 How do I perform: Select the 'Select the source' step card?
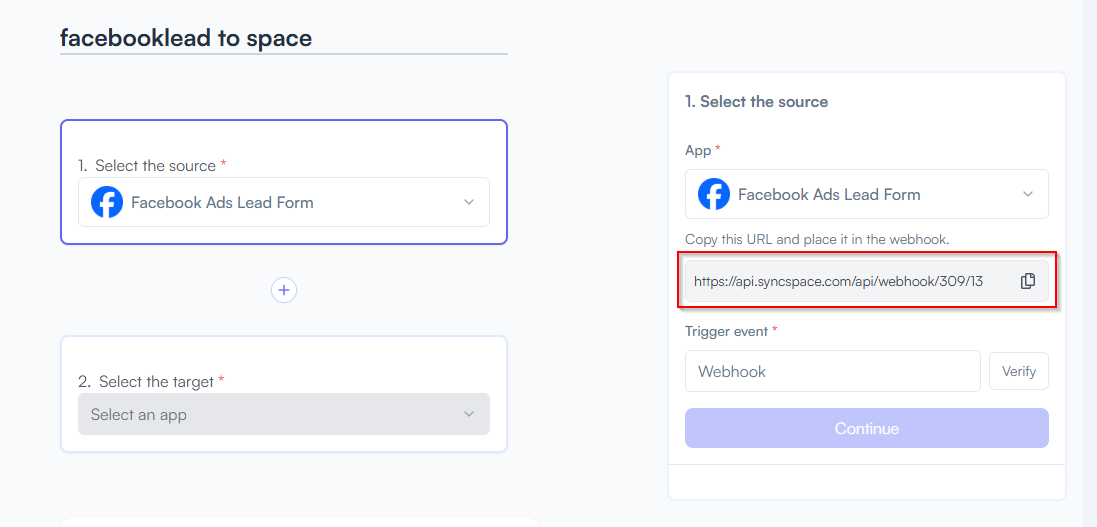tap(284, 182)
